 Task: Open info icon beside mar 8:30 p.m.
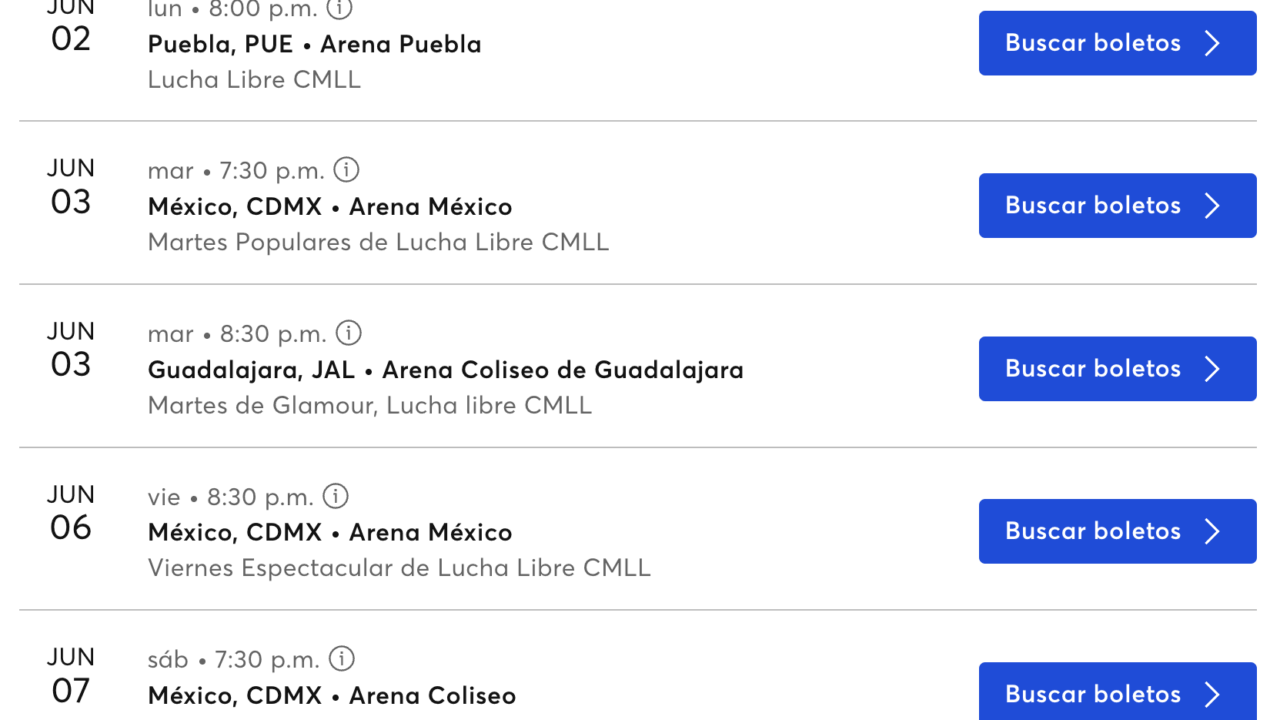tap(348, 332)
